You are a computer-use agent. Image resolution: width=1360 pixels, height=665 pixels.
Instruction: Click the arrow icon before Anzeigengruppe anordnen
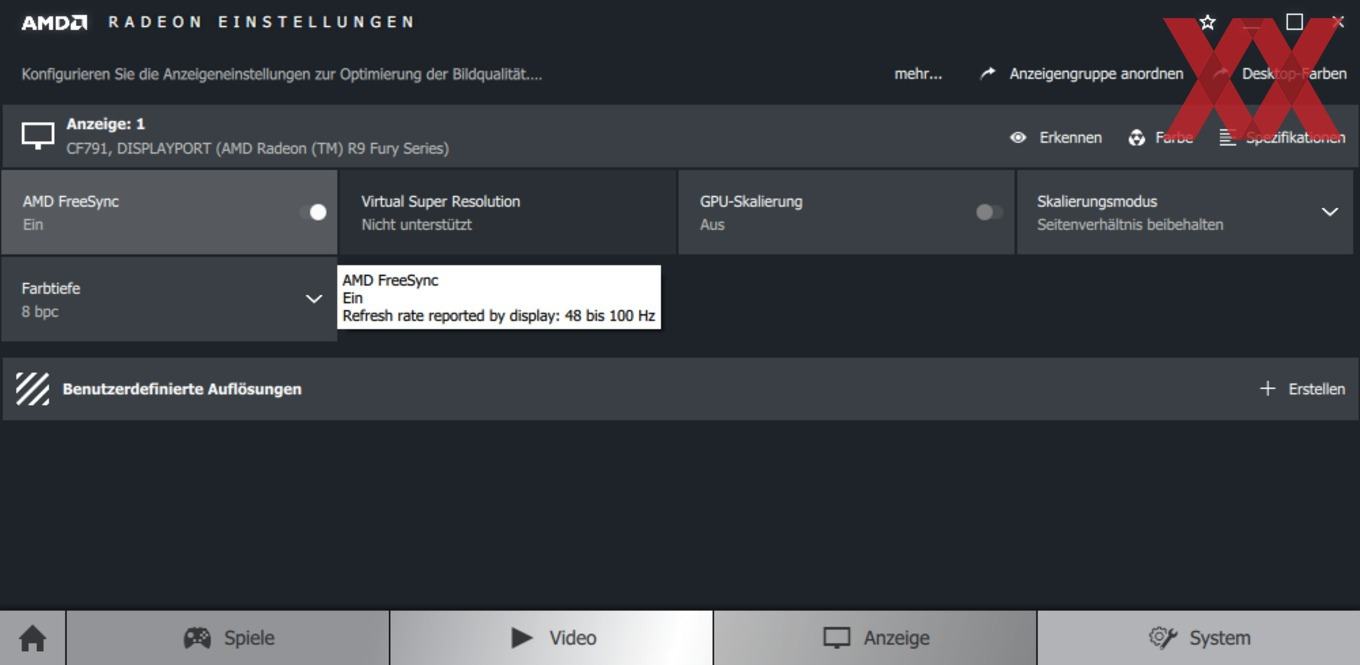[x=988, y=73]
